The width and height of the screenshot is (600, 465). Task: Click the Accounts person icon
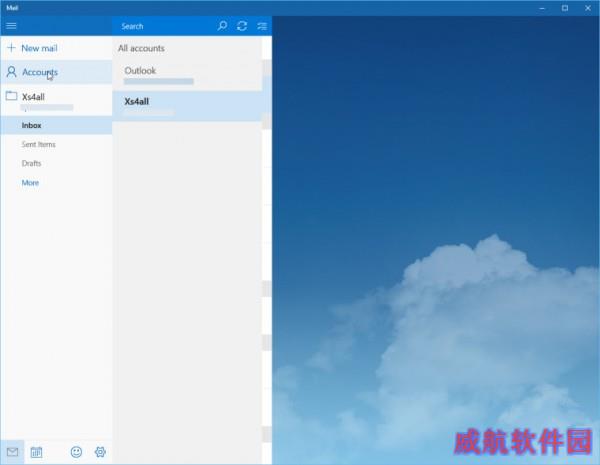(x=11, y=72)
